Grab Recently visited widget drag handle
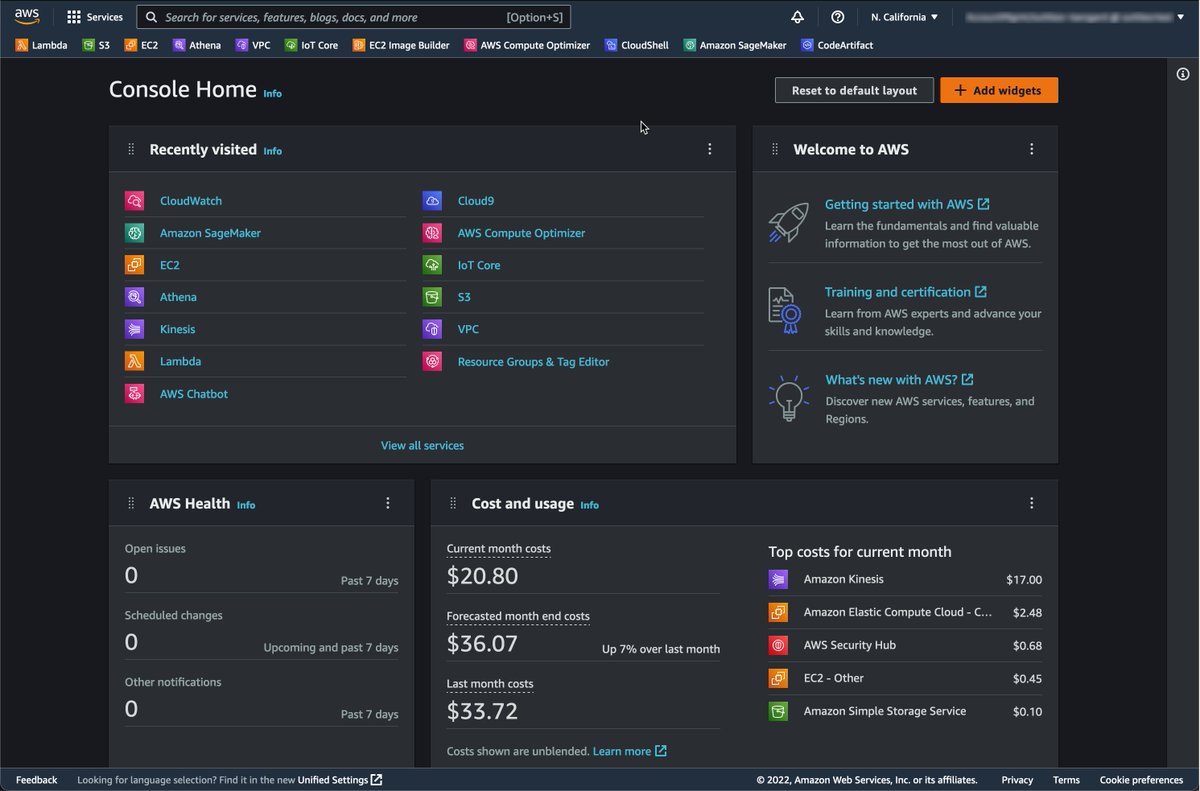Viewport: 1200px width, 791px height. (x=131, y=149)
